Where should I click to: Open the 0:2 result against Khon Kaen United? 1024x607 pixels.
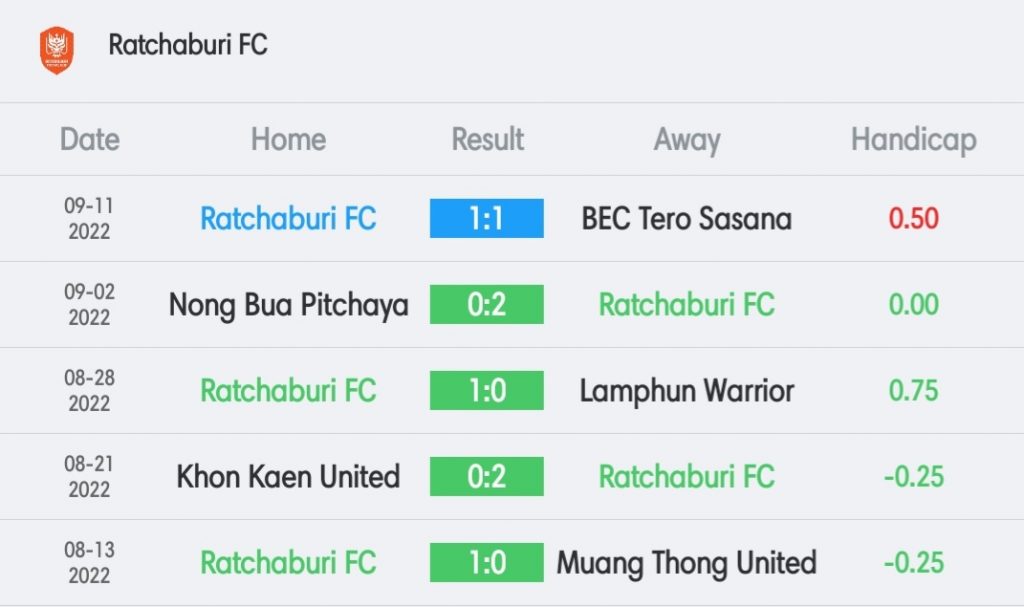coord(487,476)
